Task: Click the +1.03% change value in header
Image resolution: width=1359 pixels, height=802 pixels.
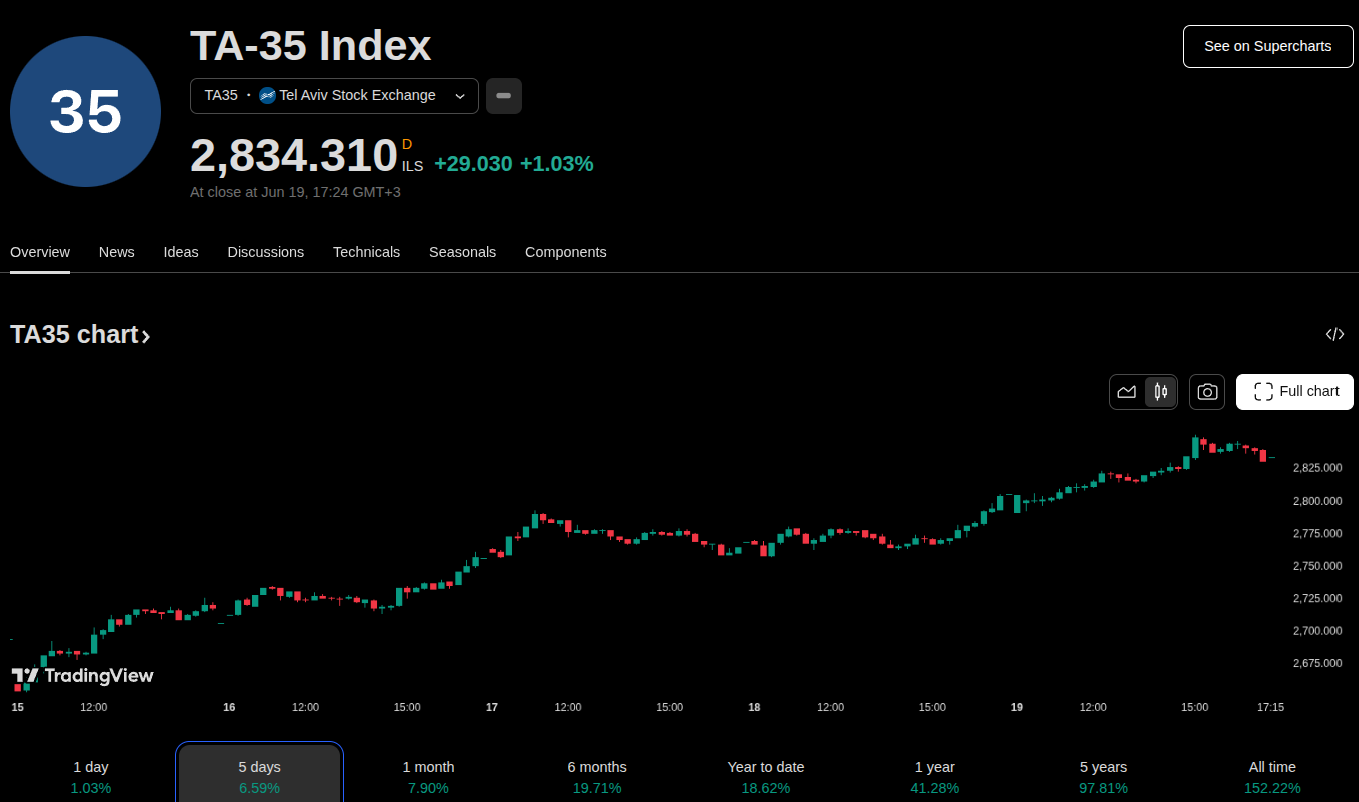Action: [557, 164]
